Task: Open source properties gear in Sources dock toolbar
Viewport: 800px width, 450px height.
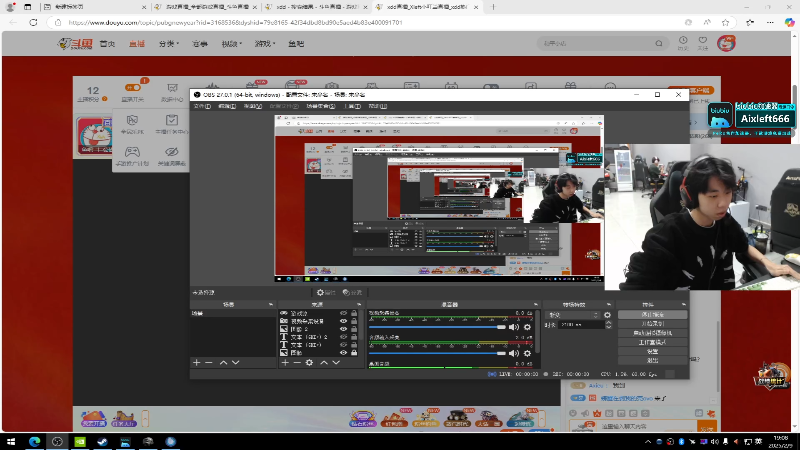Action: tap(309, 362)
